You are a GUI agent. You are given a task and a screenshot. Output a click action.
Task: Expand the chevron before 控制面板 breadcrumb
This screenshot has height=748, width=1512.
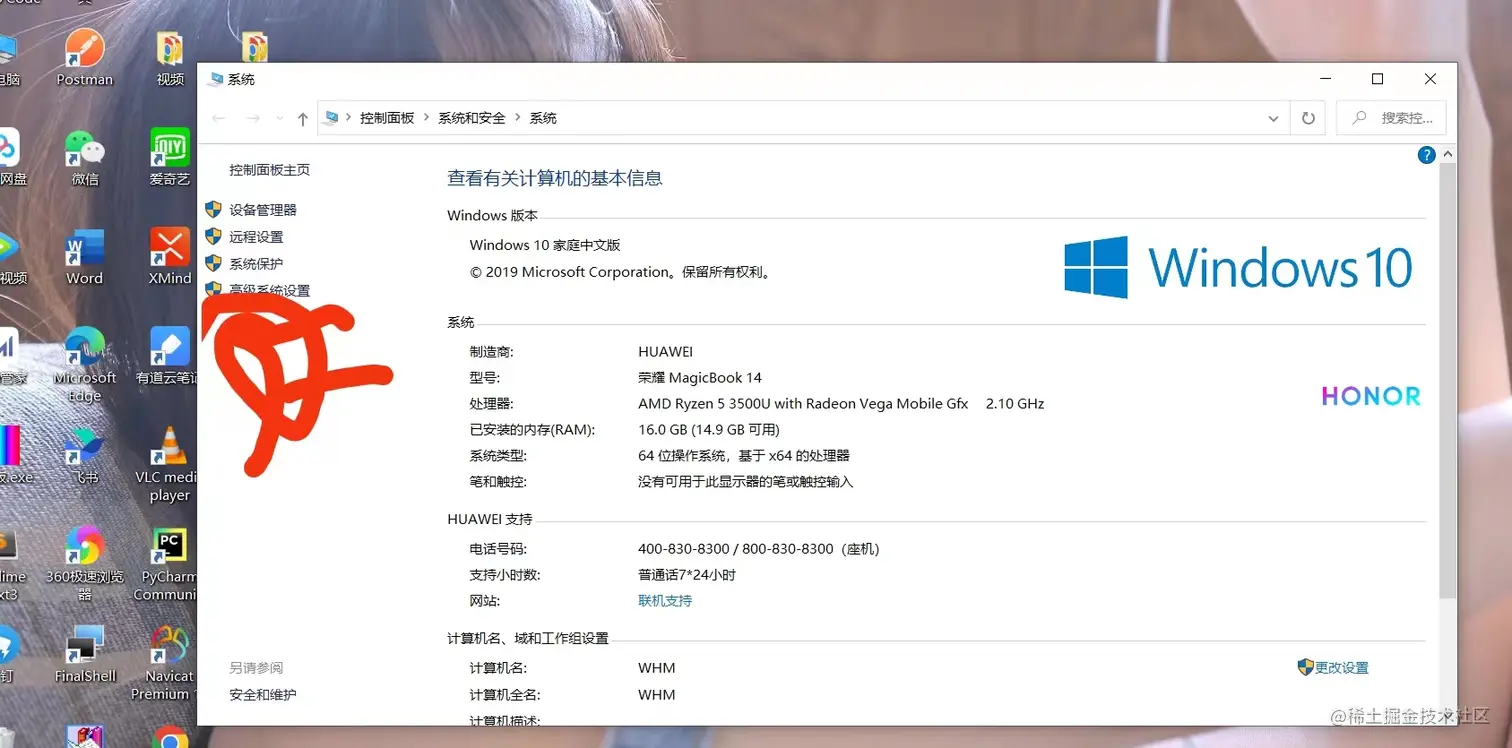point(349,118)
